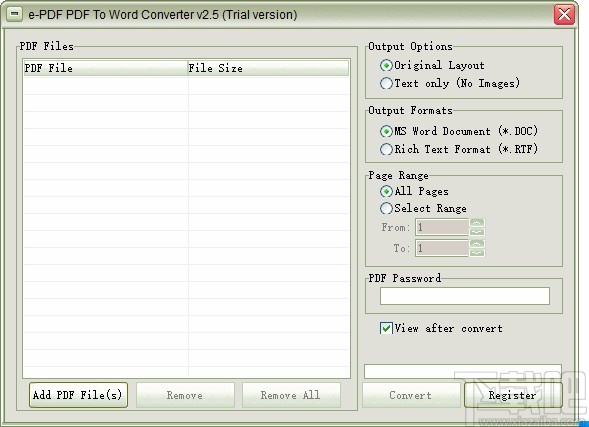Click the To page number field
The width and height of the screenshot is (589, 427).
[x=442, y=248]
